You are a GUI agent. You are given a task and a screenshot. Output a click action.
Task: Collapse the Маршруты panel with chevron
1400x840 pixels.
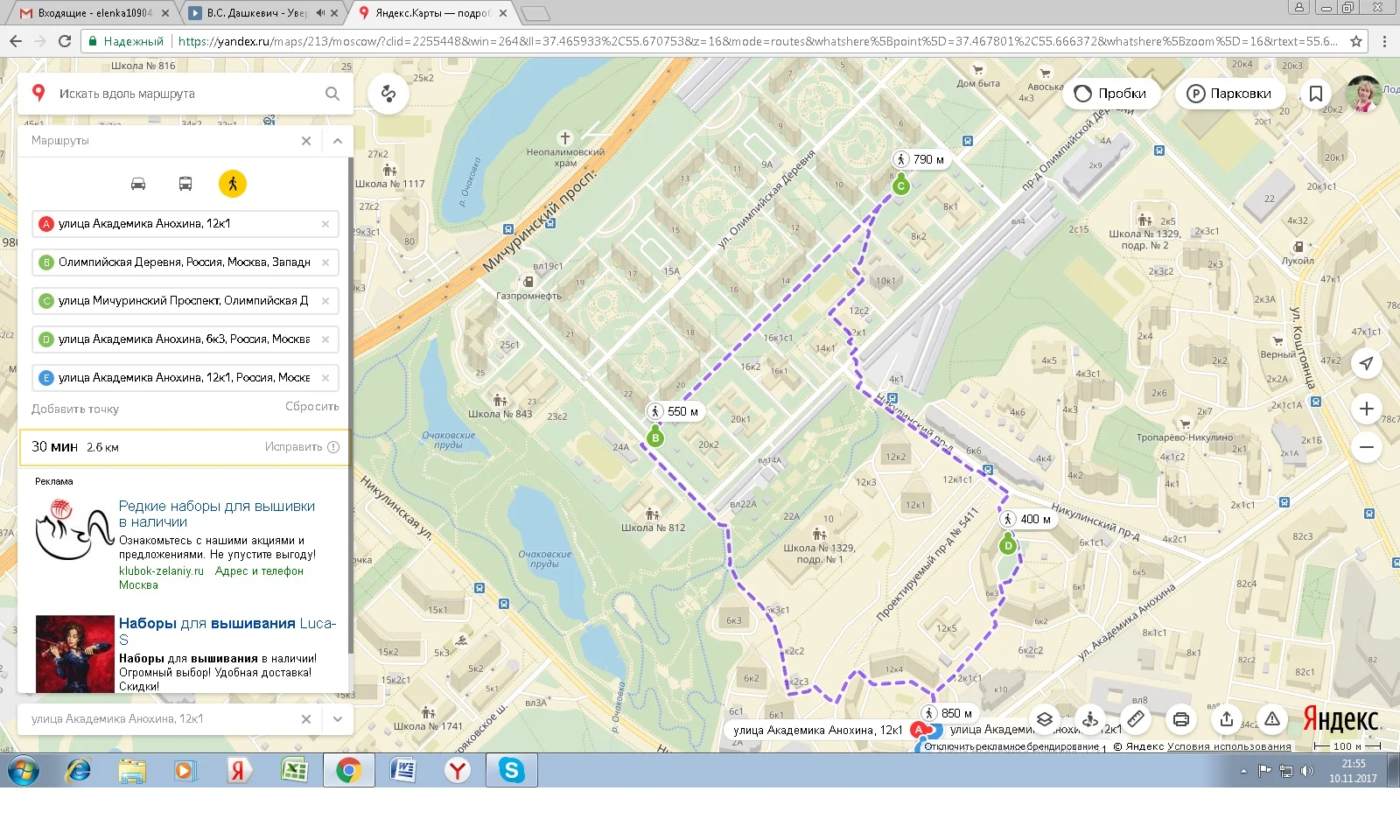[x=338, y=141]
